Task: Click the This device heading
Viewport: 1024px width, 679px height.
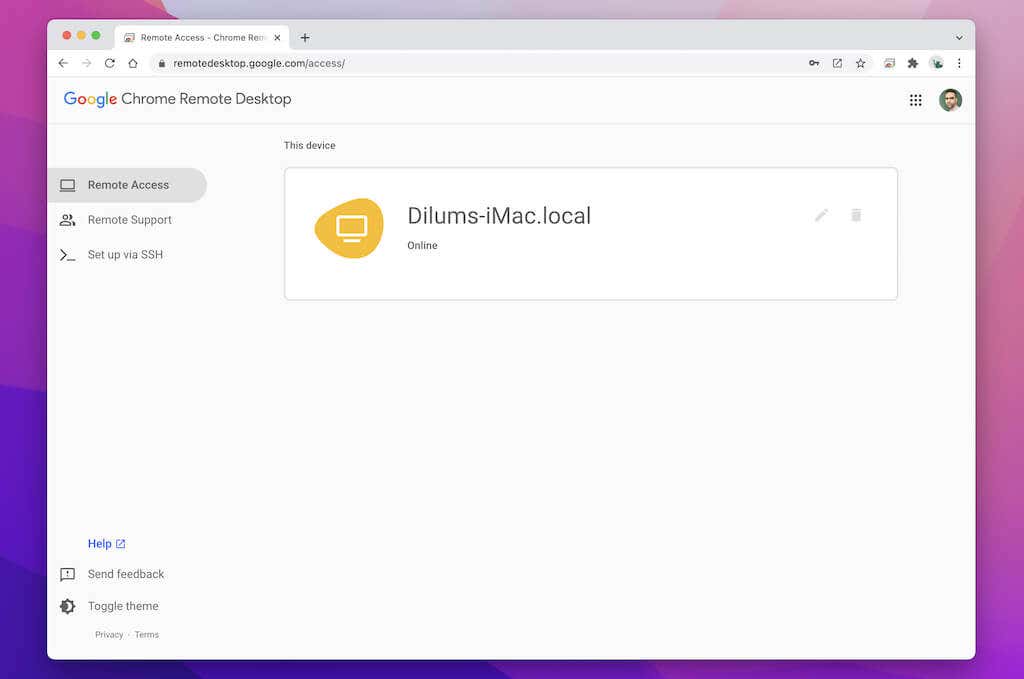Action: pyautogui.click(x=310, y=146)
